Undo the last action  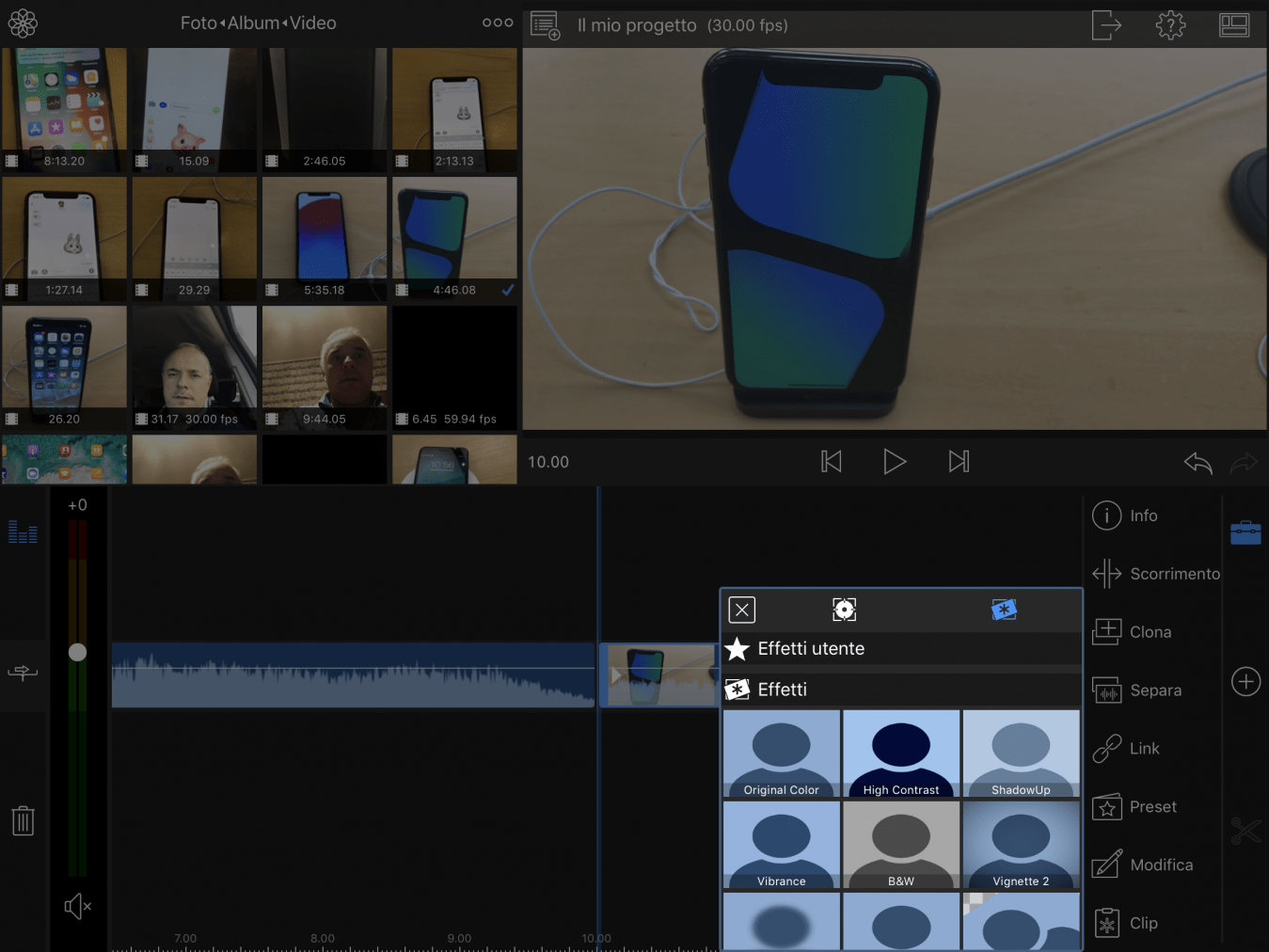1198,462
